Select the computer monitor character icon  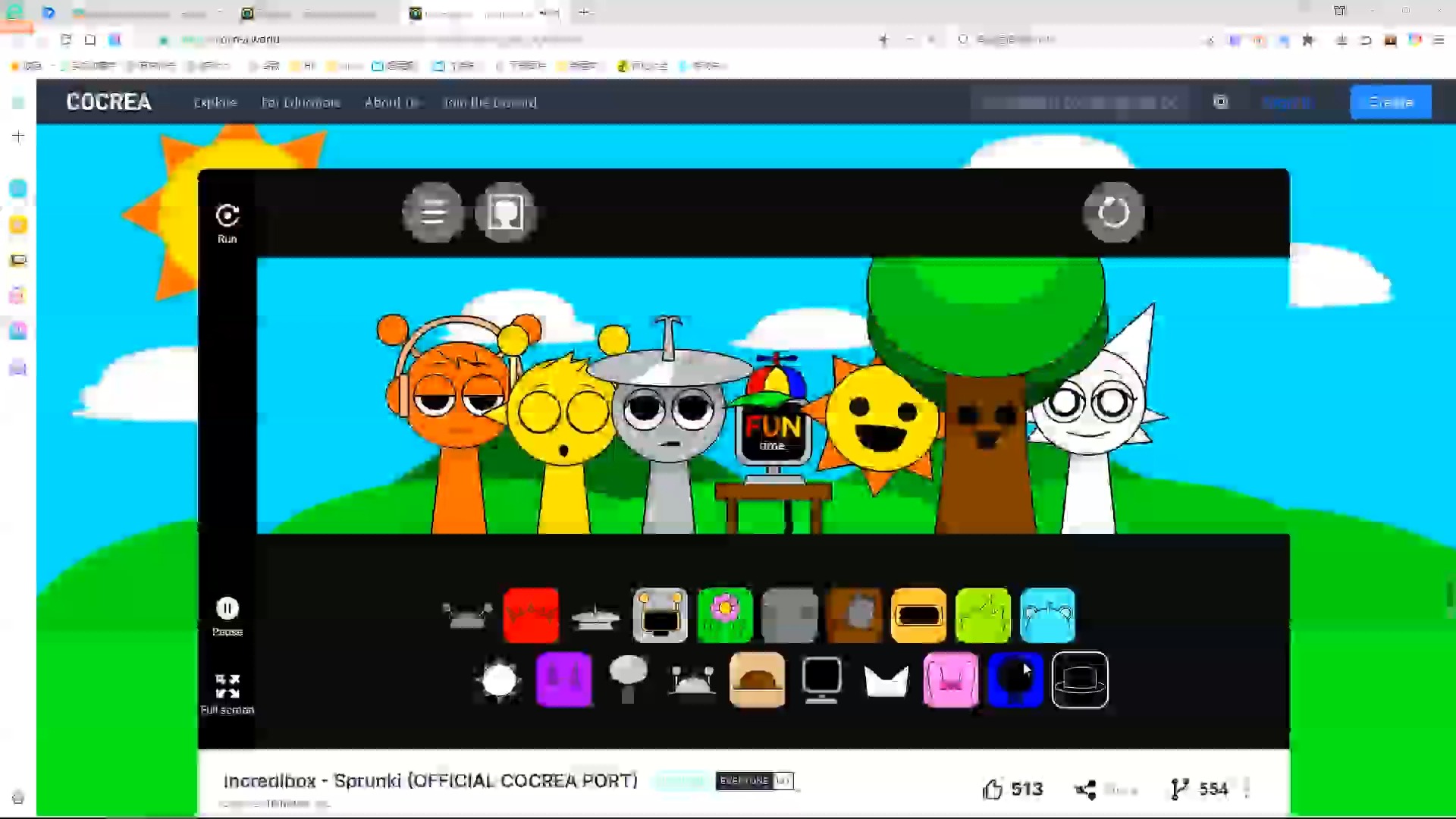pos(821,679)
